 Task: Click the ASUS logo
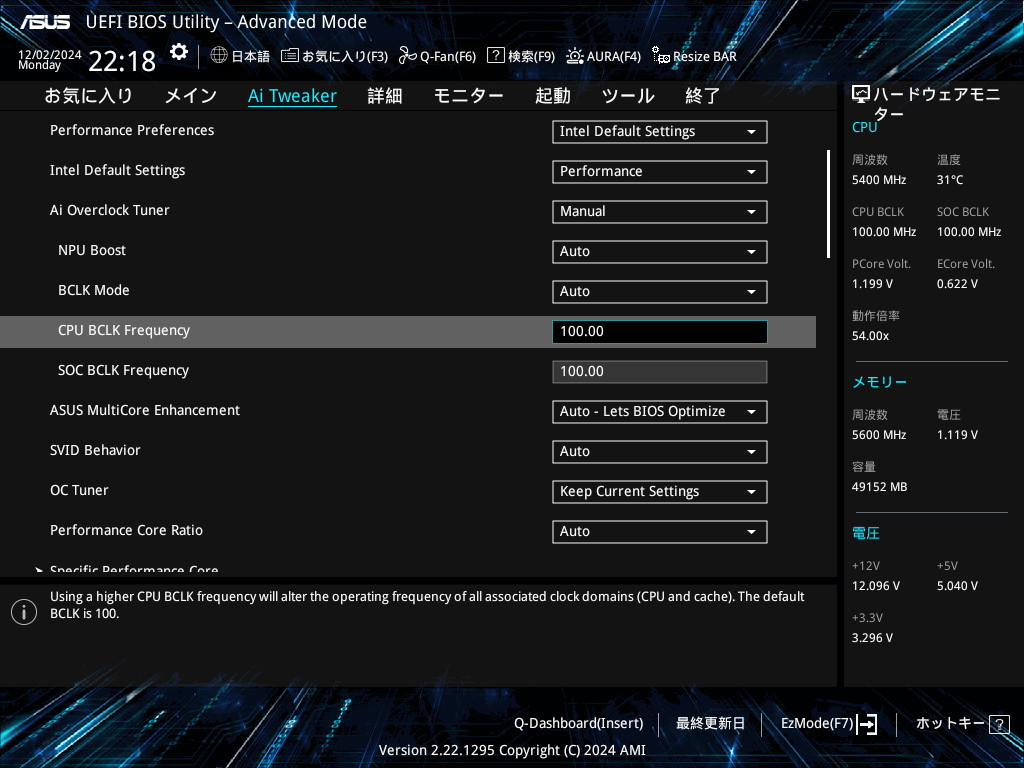point(44,22)
